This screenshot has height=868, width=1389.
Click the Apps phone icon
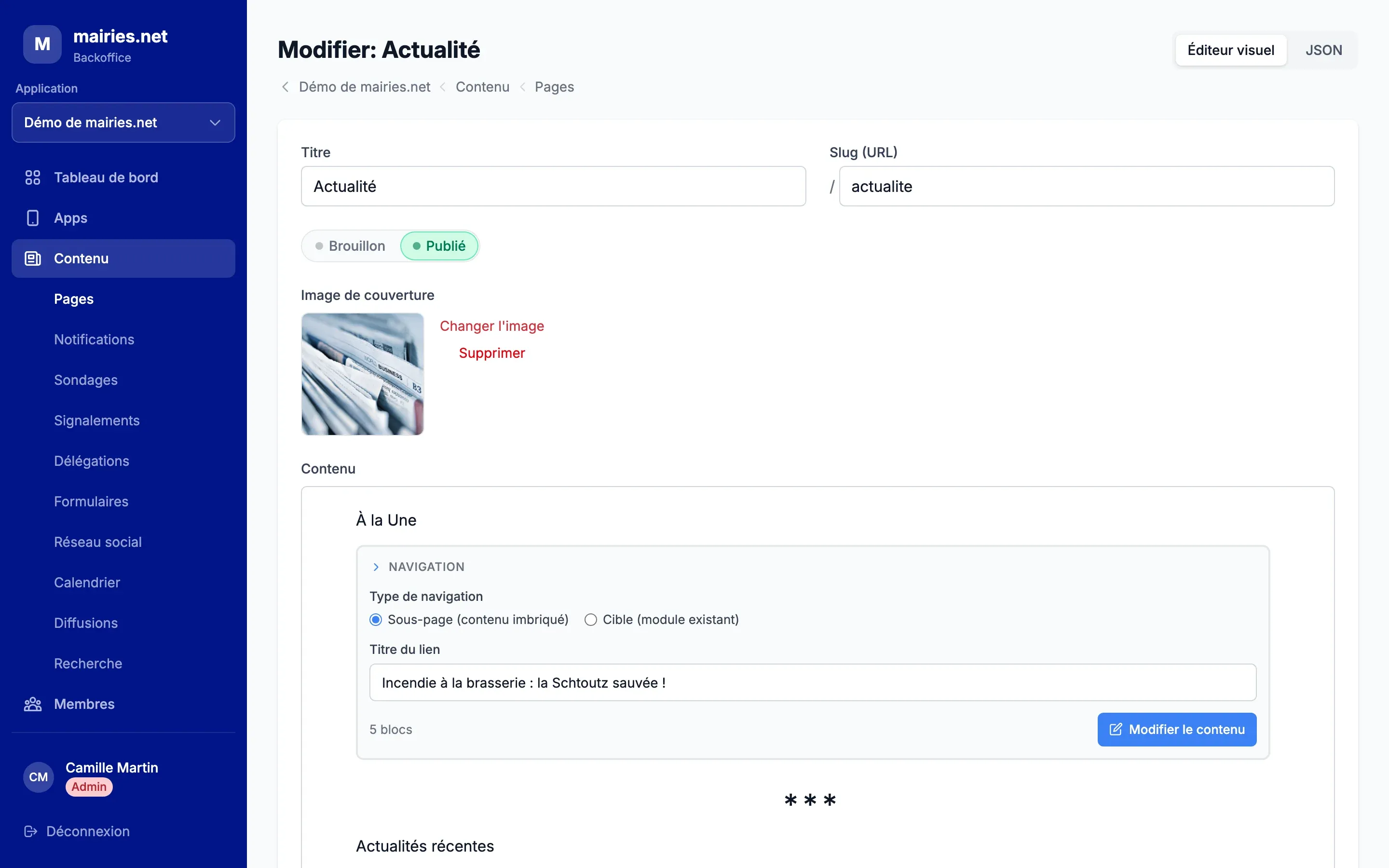coord(33,218)
